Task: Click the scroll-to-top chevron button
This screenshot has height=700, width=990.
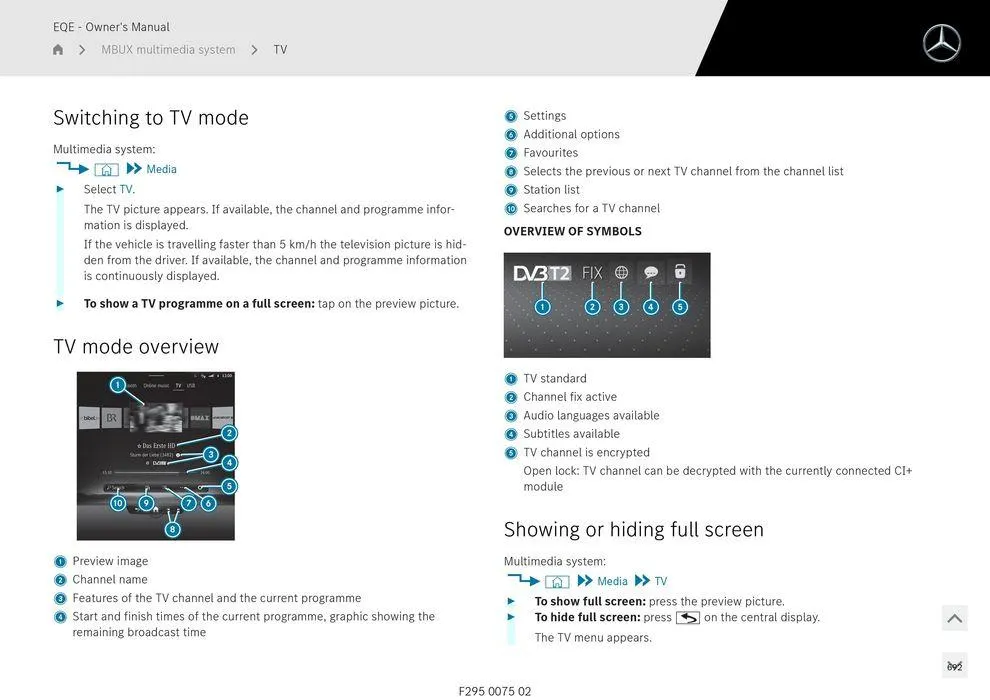Action: tap(954, 619)
